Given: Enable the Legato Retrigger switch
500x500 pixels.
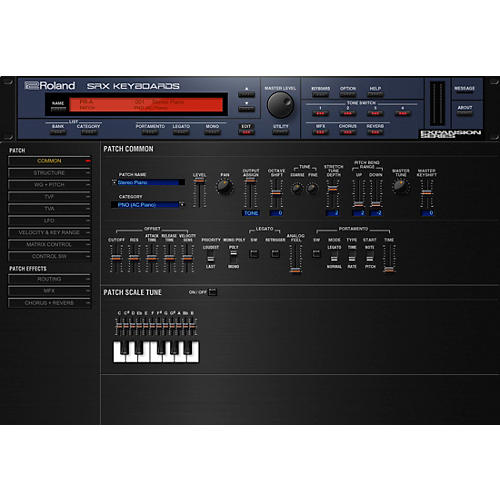Looking at the screenshot, I should point(275,254).
